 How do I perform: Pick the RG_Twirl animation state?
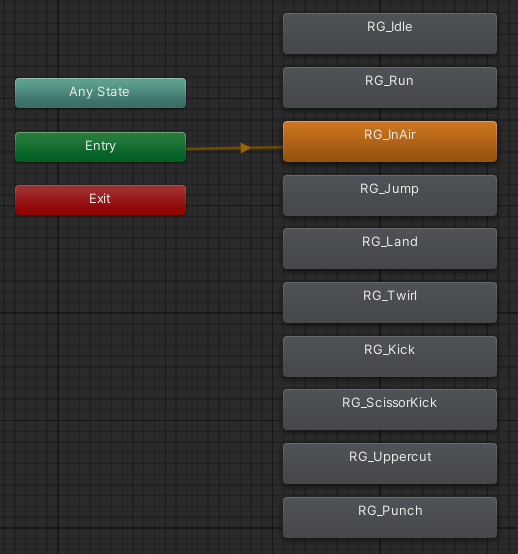pyautogui.click(x=390, y=302)
